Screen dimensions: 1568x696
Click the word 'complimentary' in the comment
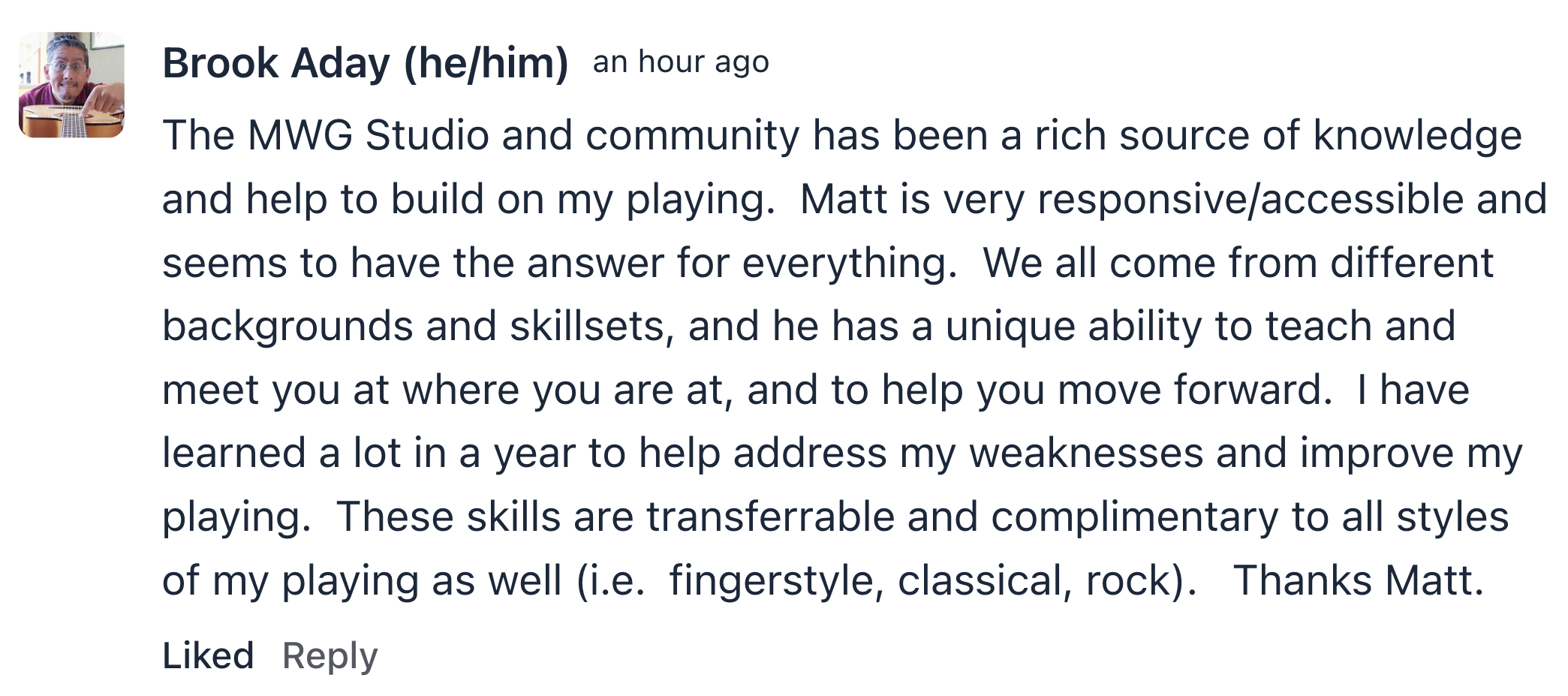point(1134,519)
